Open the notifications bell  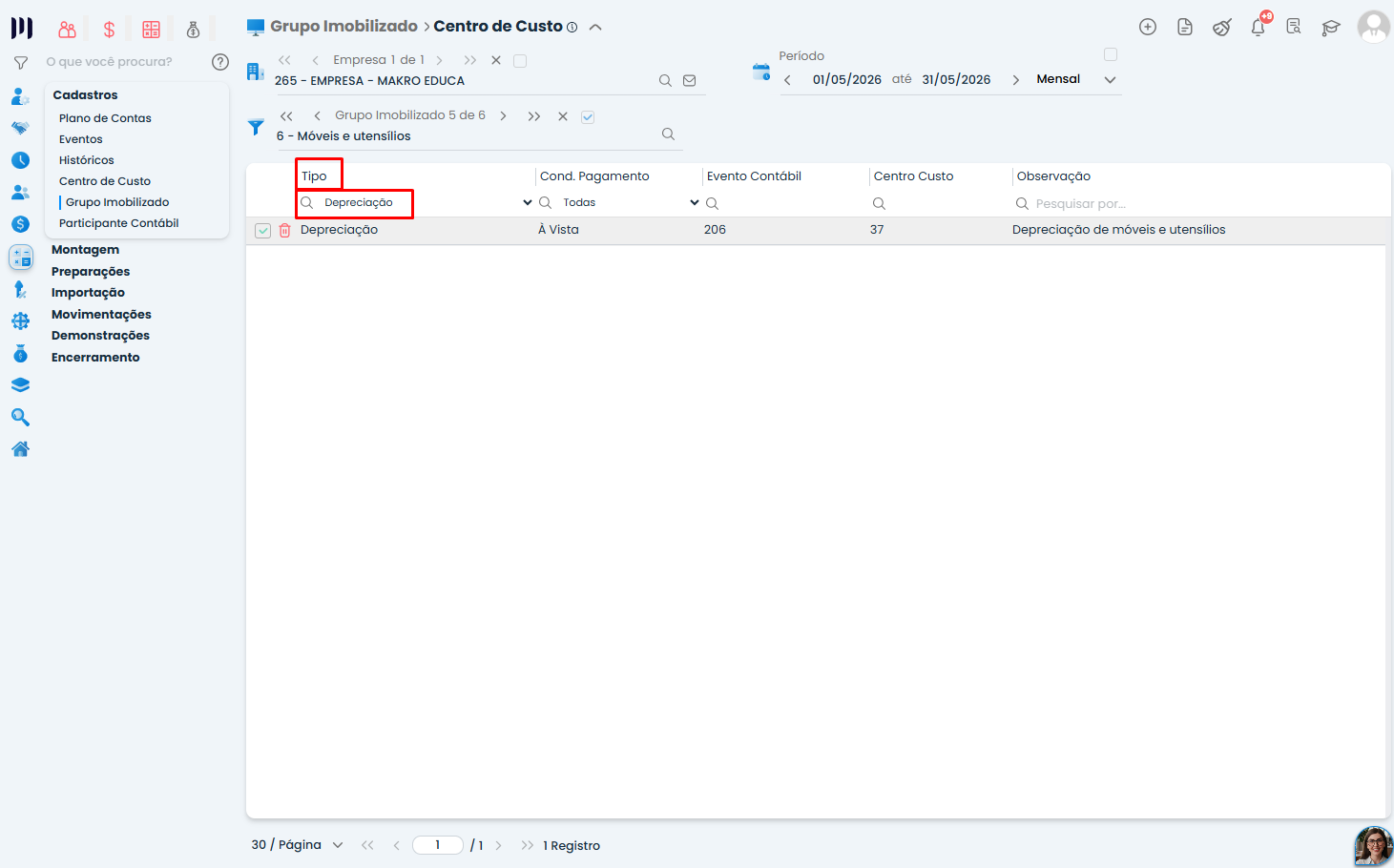1259,27
